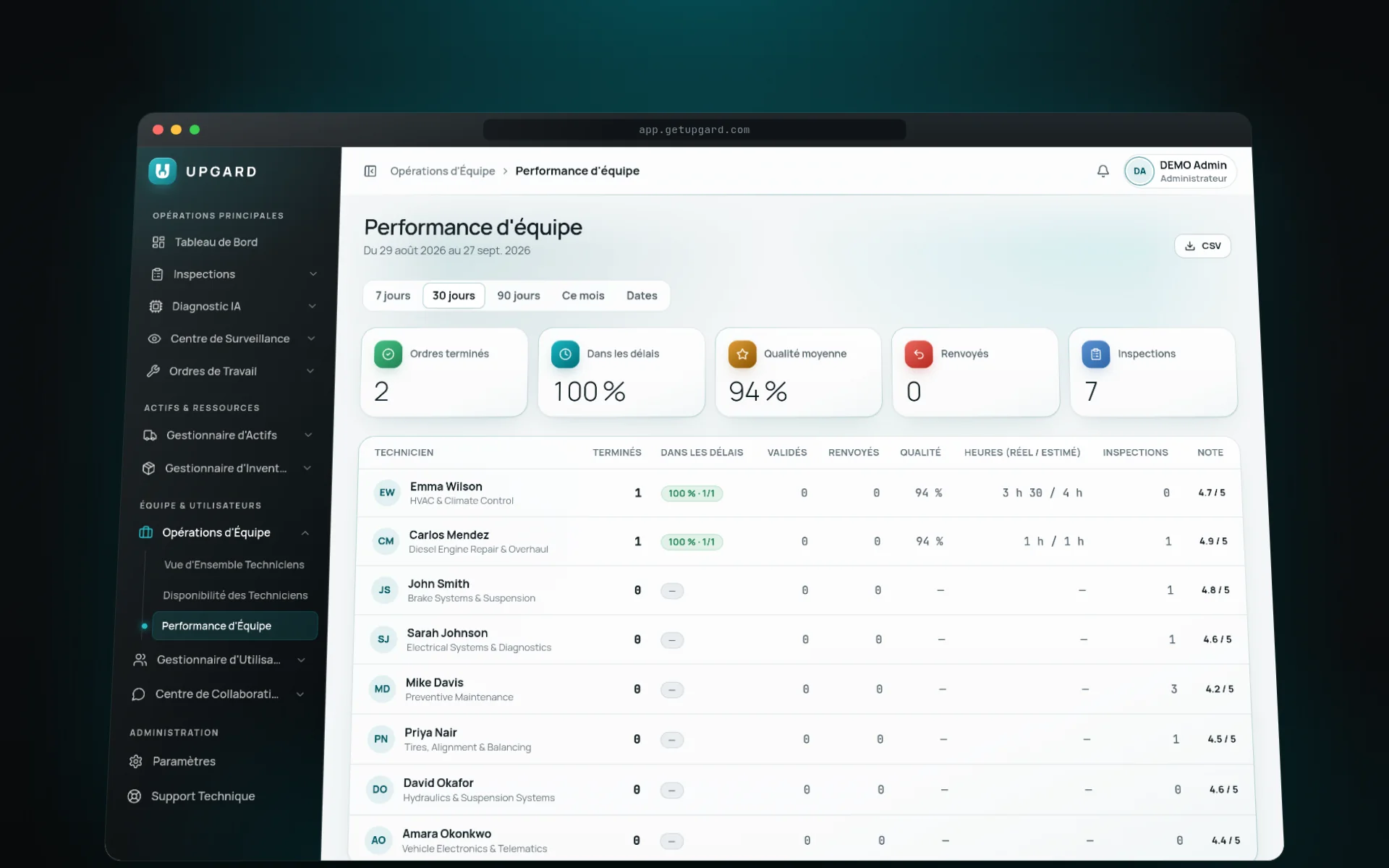Click the CM avatar for Carlos Mendez
Screen dimensions: 1389x868
(386, 541)
